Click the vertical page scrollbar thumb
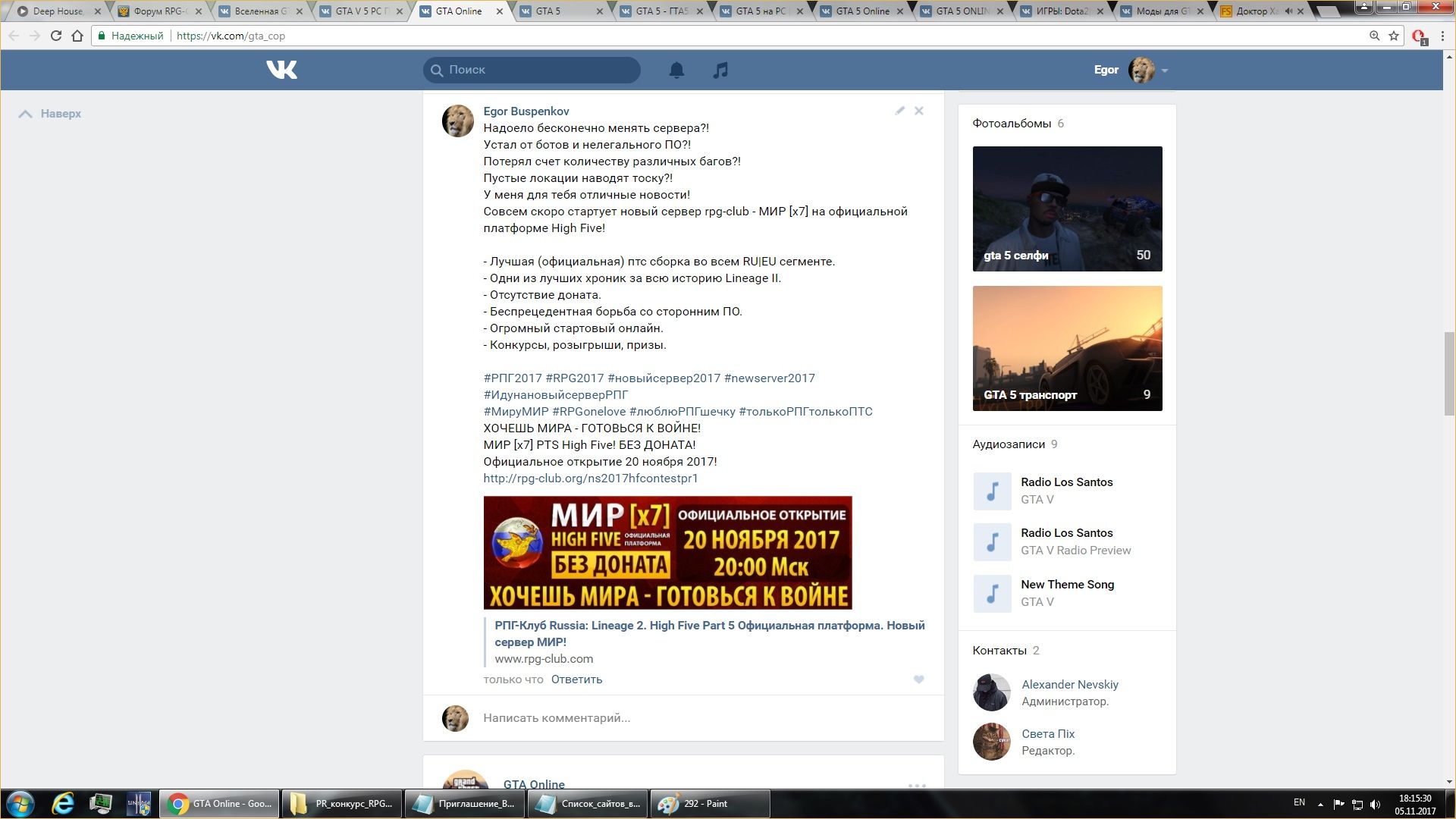This screenshot has width=1456, height=819. coord(1449,373)
